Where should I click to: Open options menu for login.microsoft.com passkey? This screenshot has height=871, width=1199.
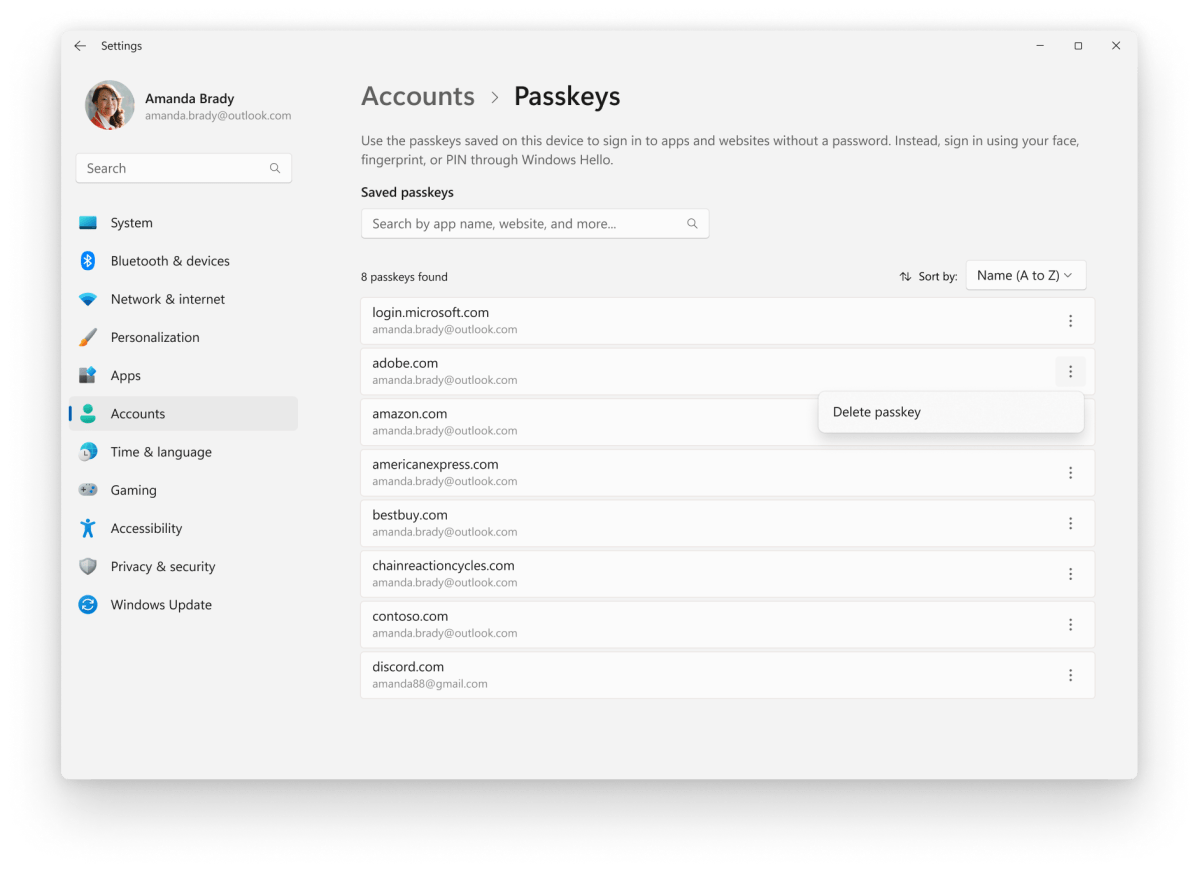click(x=1070, y=320)
